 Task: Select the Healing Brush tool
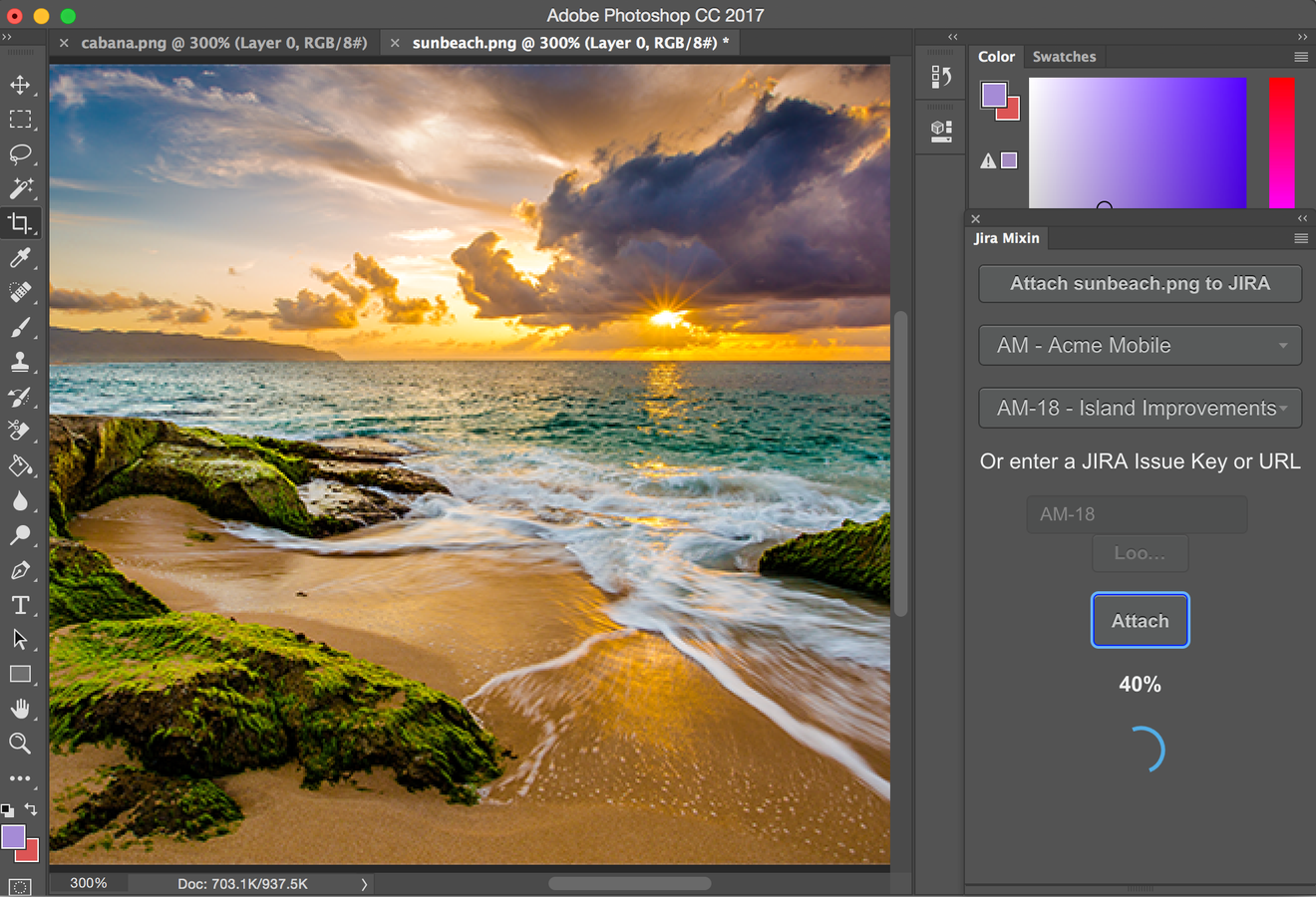coord(20,293)
